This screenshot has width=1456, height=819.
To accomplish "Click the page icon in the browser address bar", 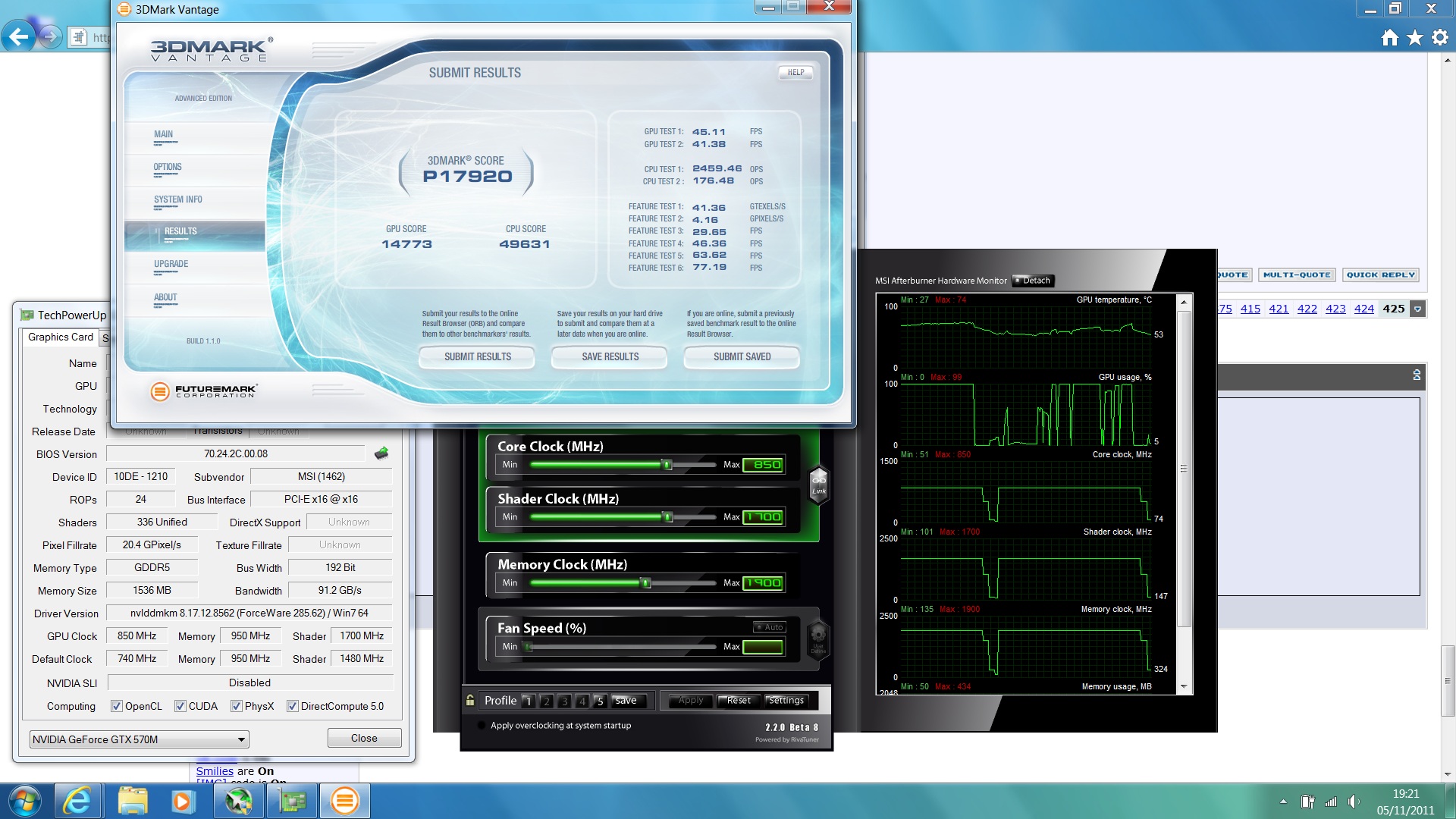I will [x=77, y=37].
